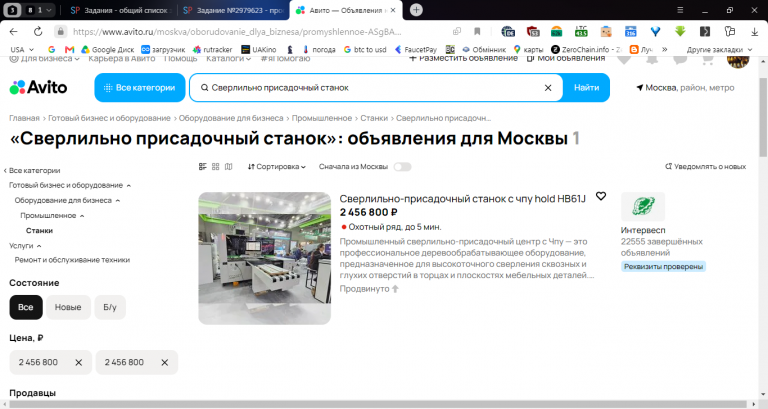Open 'Все категории' menu button
768x409 pixels.
(x=140, y=88)
